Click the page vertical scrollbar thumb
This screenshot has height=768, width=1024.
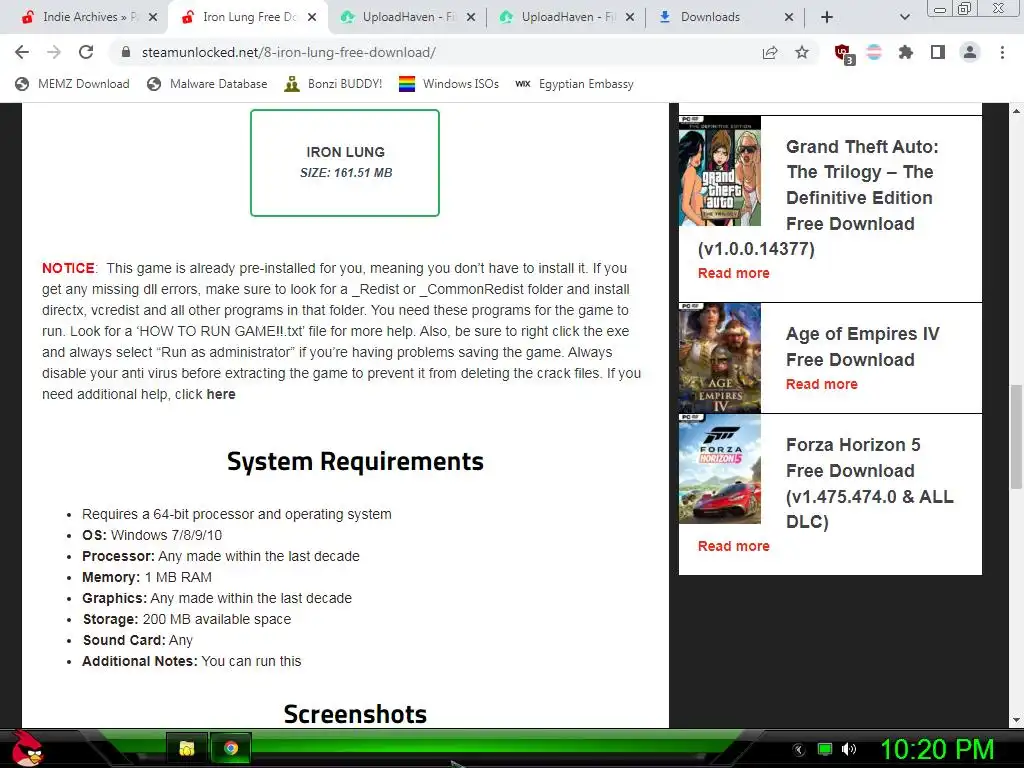pyautogui.click(x=1016, y=436)
